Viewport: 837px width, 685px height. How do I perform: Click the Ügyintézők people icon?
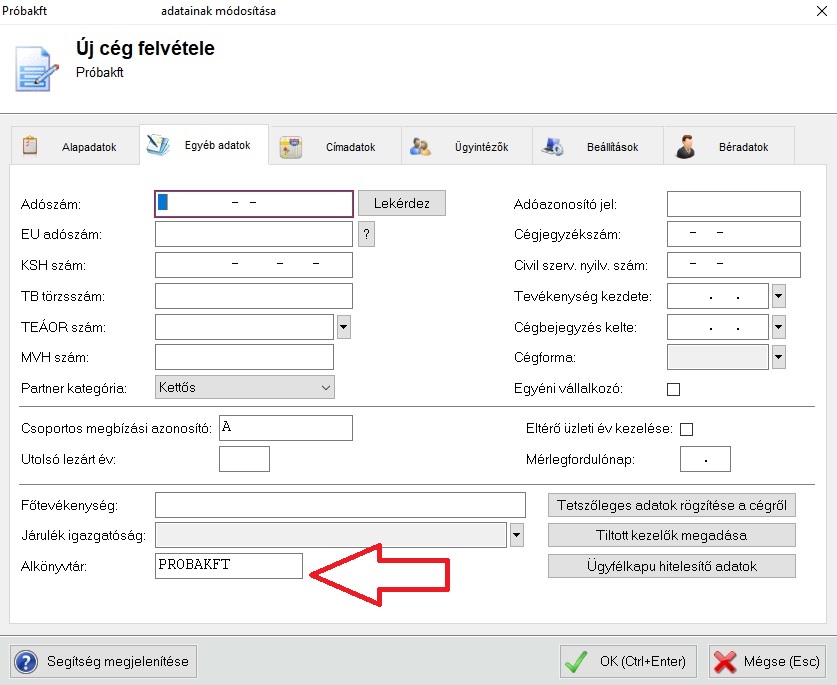421,147
